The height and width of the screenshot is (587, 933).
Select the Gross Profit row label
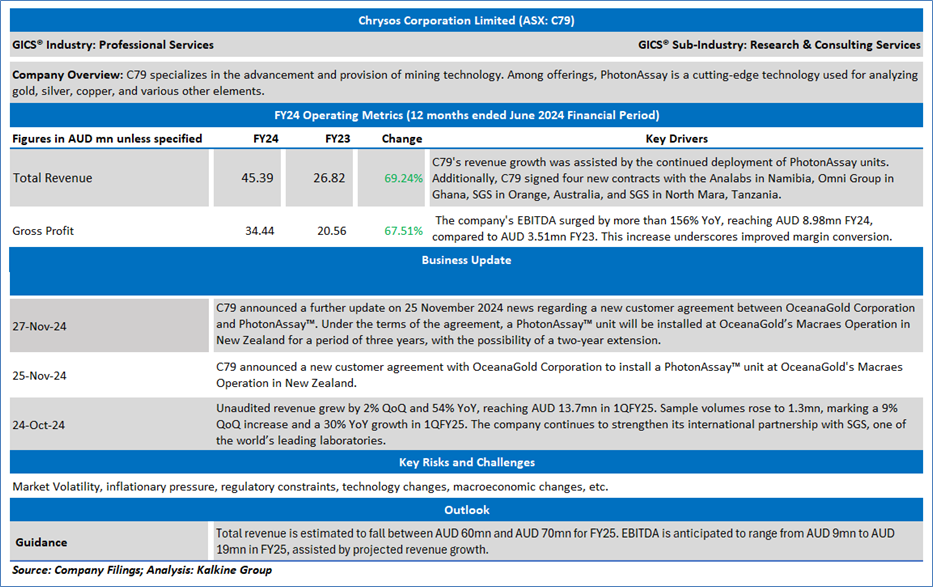pos(43,231)
